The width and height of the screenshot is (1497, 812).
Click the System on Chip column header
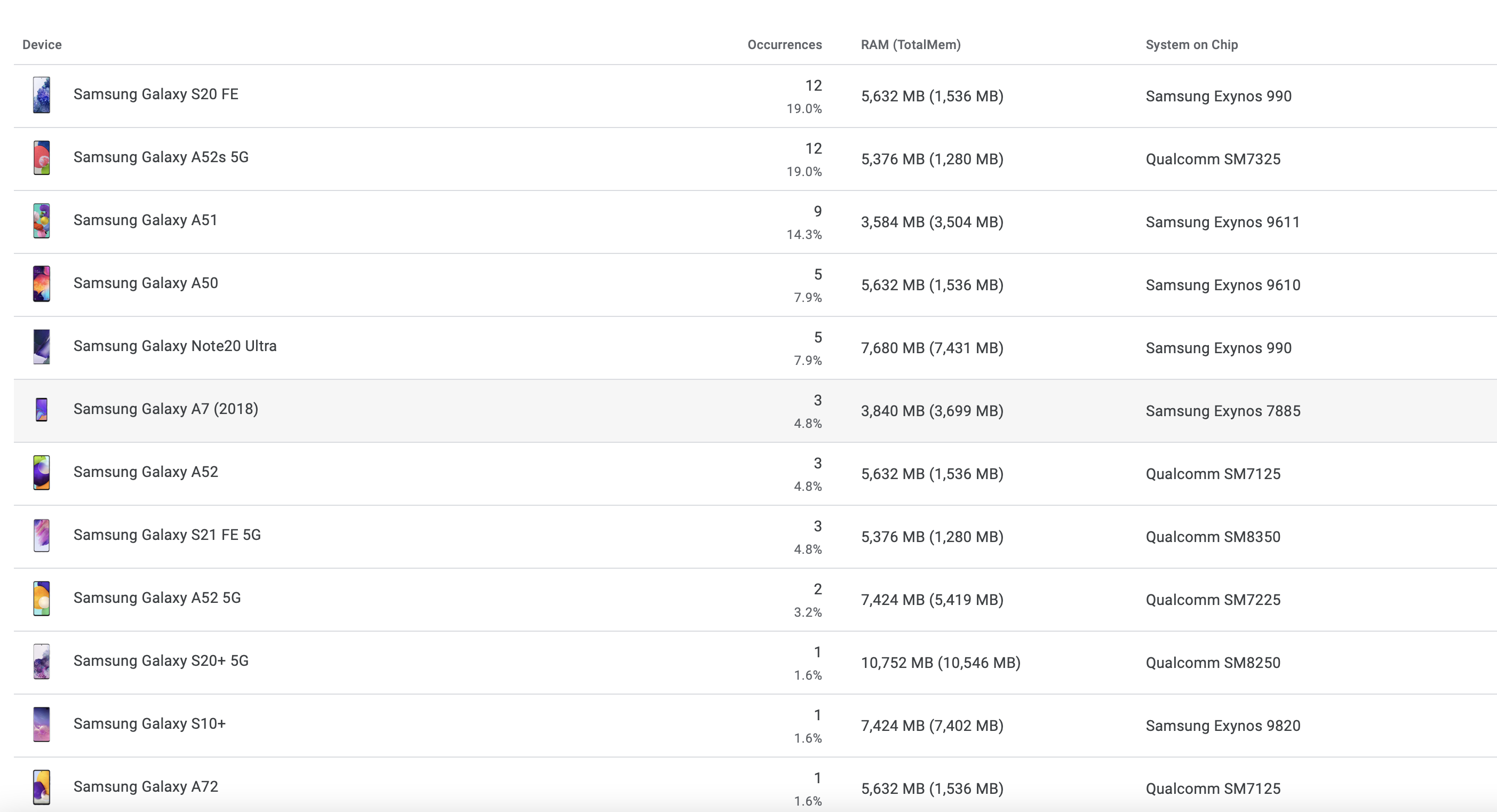1191,45
